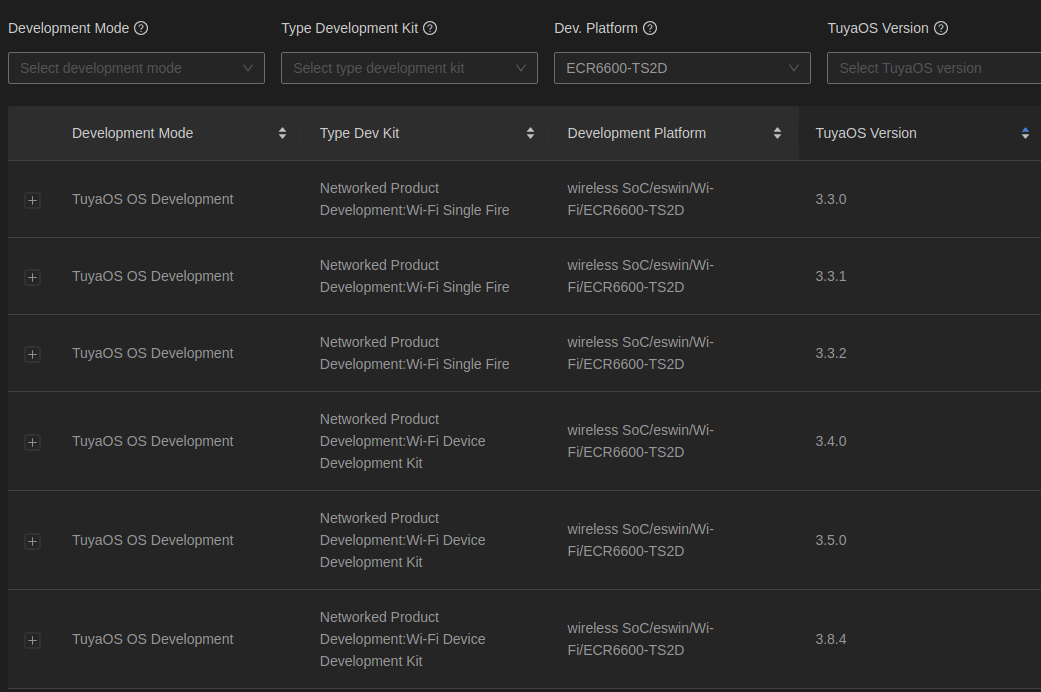
Task: Click the TuyaOS Version column header text
Action: [x=866, y=133]
